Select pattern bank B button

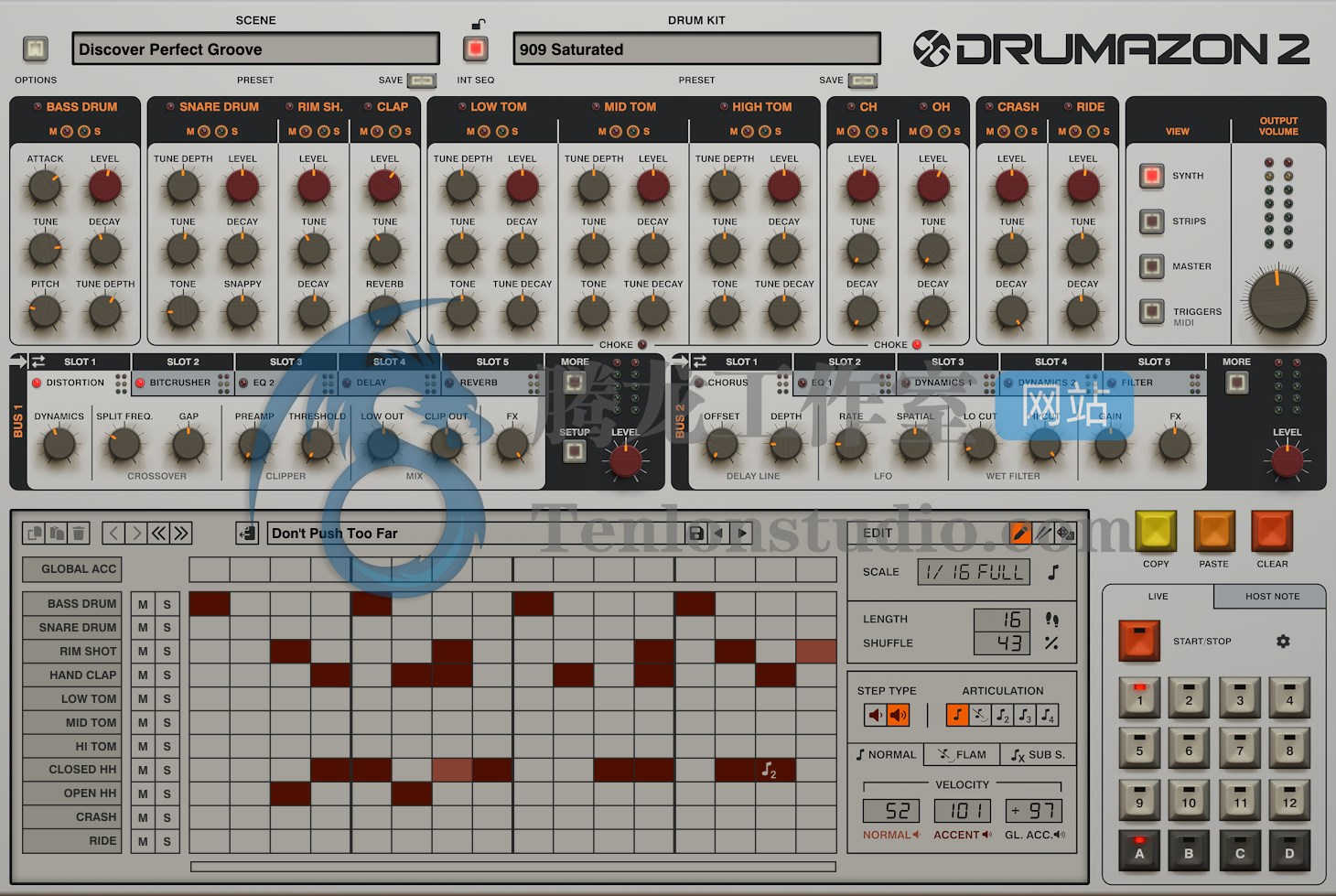click(1189, 853)
